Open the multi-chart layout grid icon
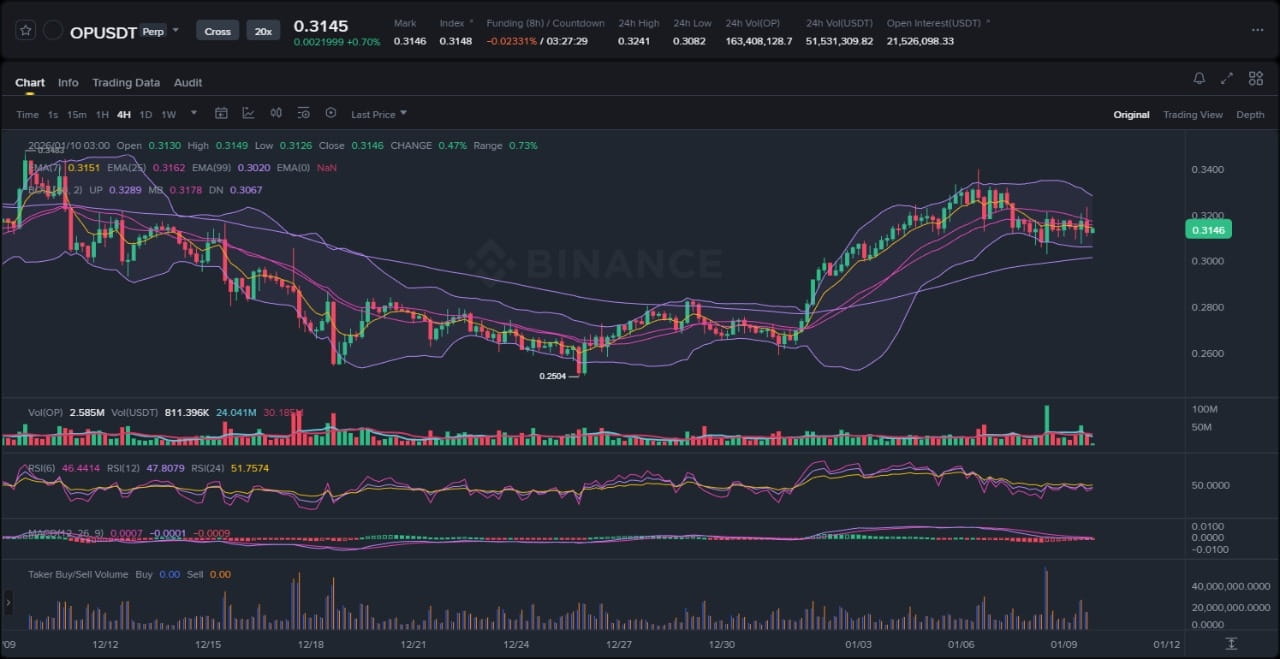The image size is (1280, 659). coord(1254,78)
